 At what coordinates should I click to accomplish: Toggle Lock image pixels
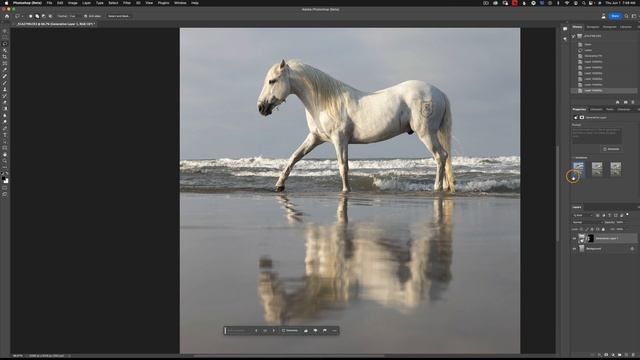click(x=587, y=229)
